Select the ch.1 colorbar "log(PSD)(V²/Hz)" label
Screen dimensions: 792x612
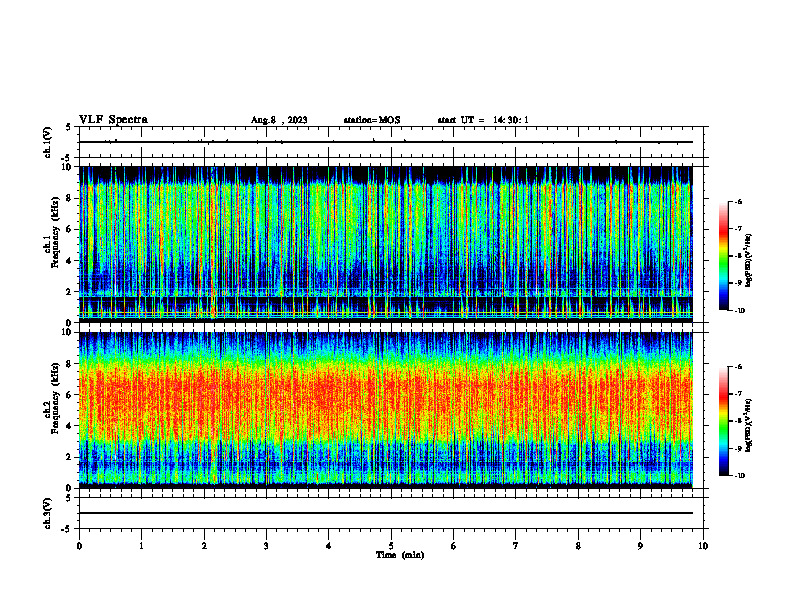748,260
